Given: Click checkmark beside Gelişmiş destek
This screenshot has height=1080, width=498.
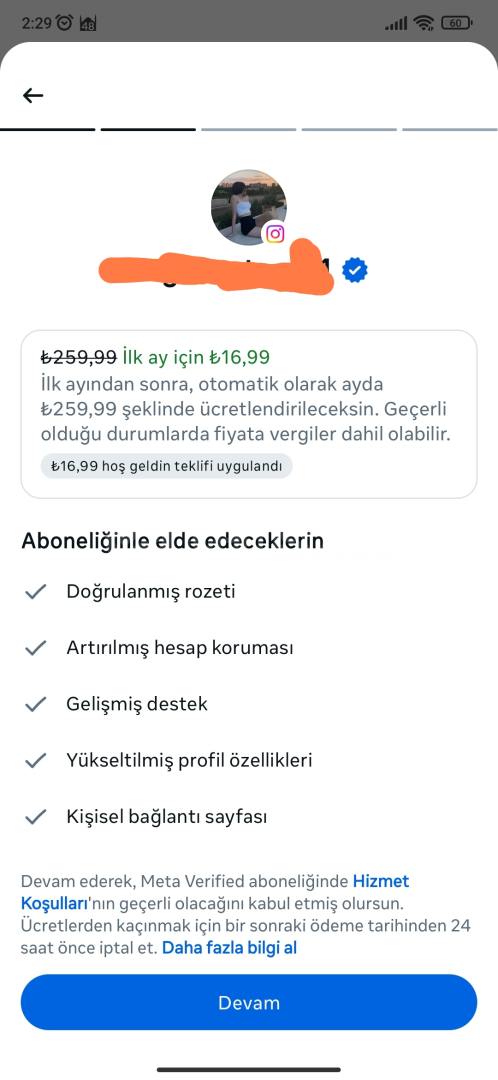Looking at the screenshot, I should pyautogui.click(x=35, y=704).
